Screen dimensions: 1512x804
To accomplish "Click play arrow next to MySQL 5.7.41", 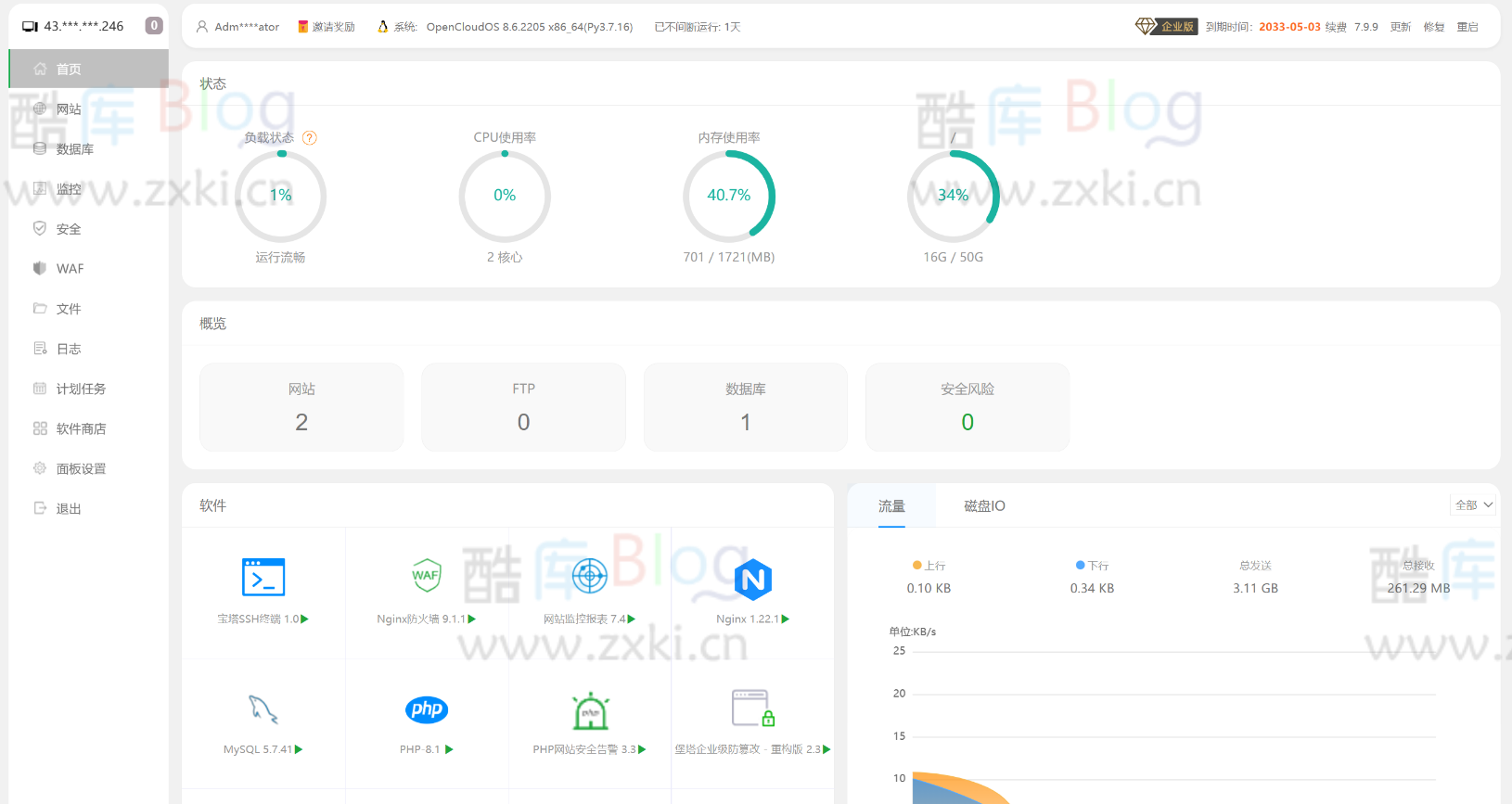I will 299,749.
